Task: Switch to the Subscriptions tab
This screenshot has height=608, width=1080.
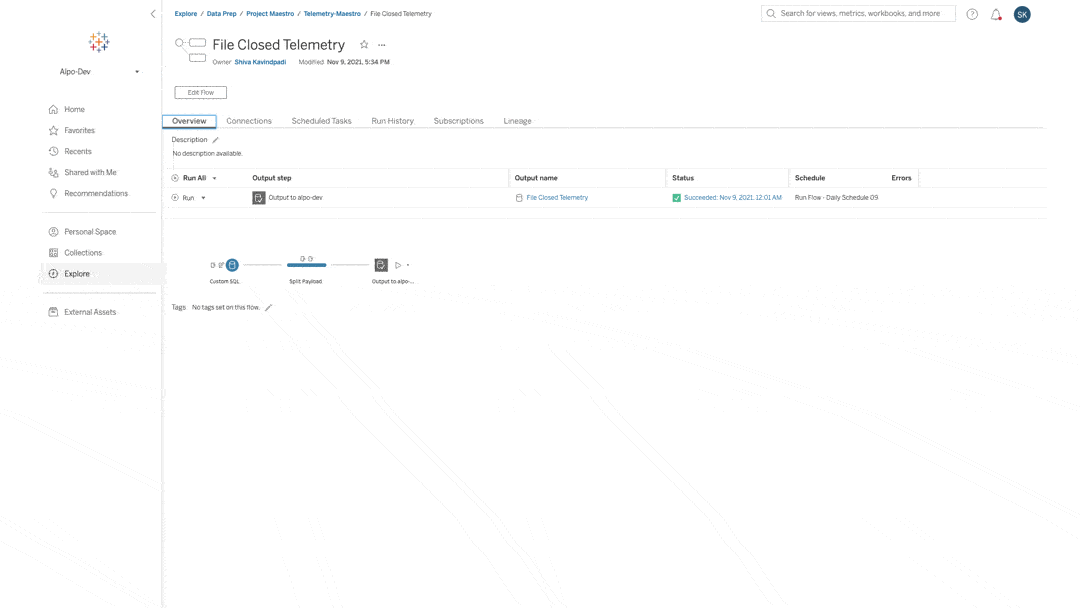Action: (459, 121)
